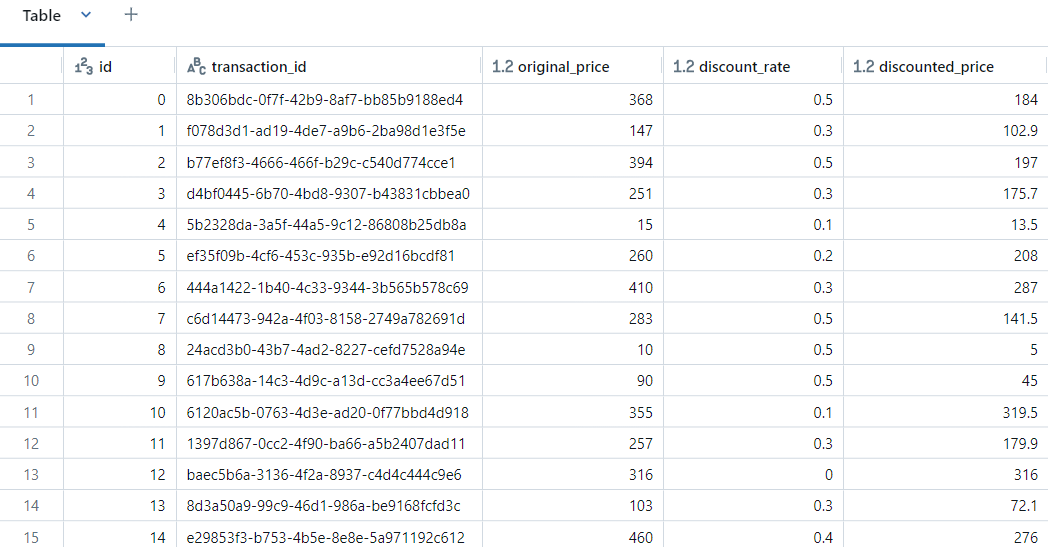This screenshot has width=1048, height=550.
Task: Switch to the Table tab
Action: (41, 16)
